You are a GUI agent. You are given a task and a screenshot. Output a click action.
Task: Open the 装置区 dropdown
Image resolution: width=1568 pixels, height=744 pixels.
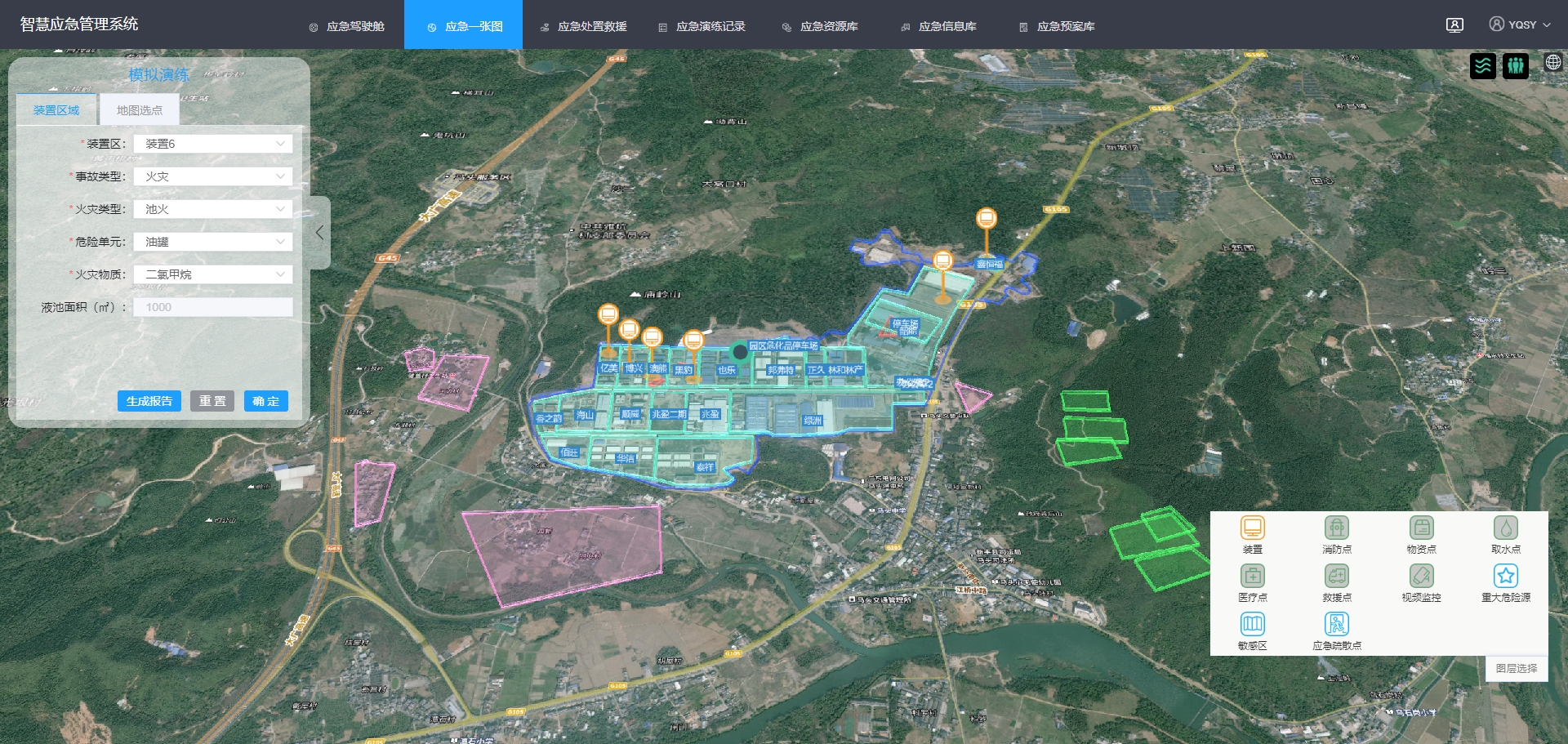click(x=213, y=144)
